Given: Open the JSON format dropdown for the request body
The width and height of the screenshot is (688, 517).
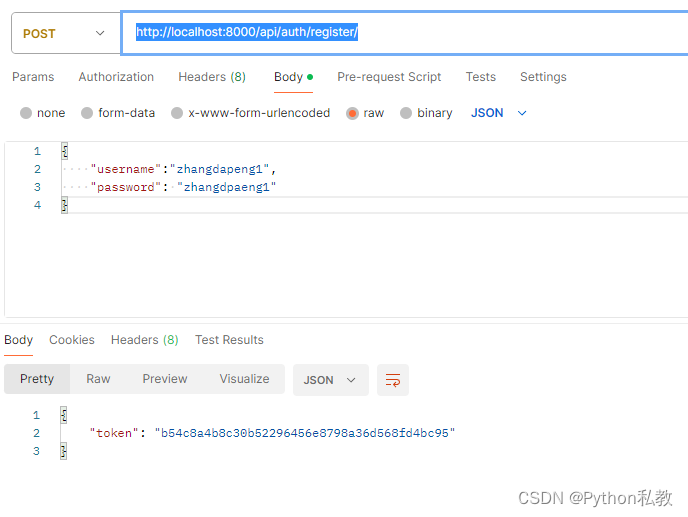Looking at the screenshot, I should click(x=498, y=113).
